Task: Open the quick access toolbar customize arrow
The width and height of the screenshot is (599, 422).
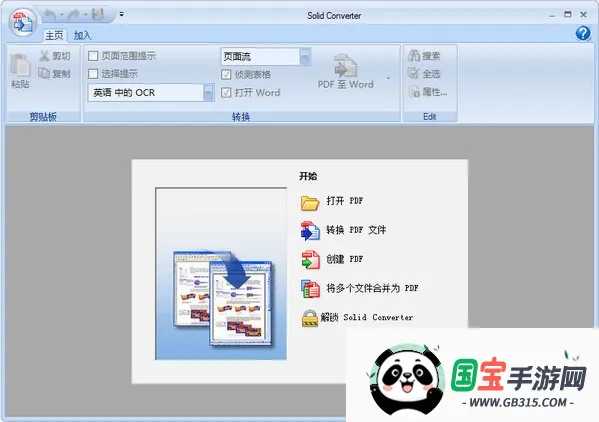Action: [x=121, y=15]
